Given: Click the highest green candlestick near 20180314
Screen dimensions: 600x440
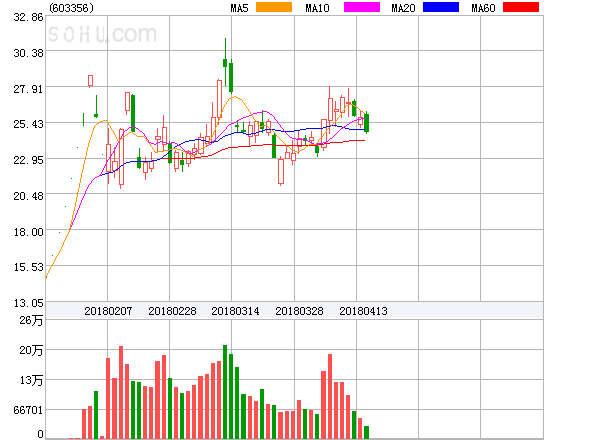Looking at the screenshot, I should tap(225, 62).
